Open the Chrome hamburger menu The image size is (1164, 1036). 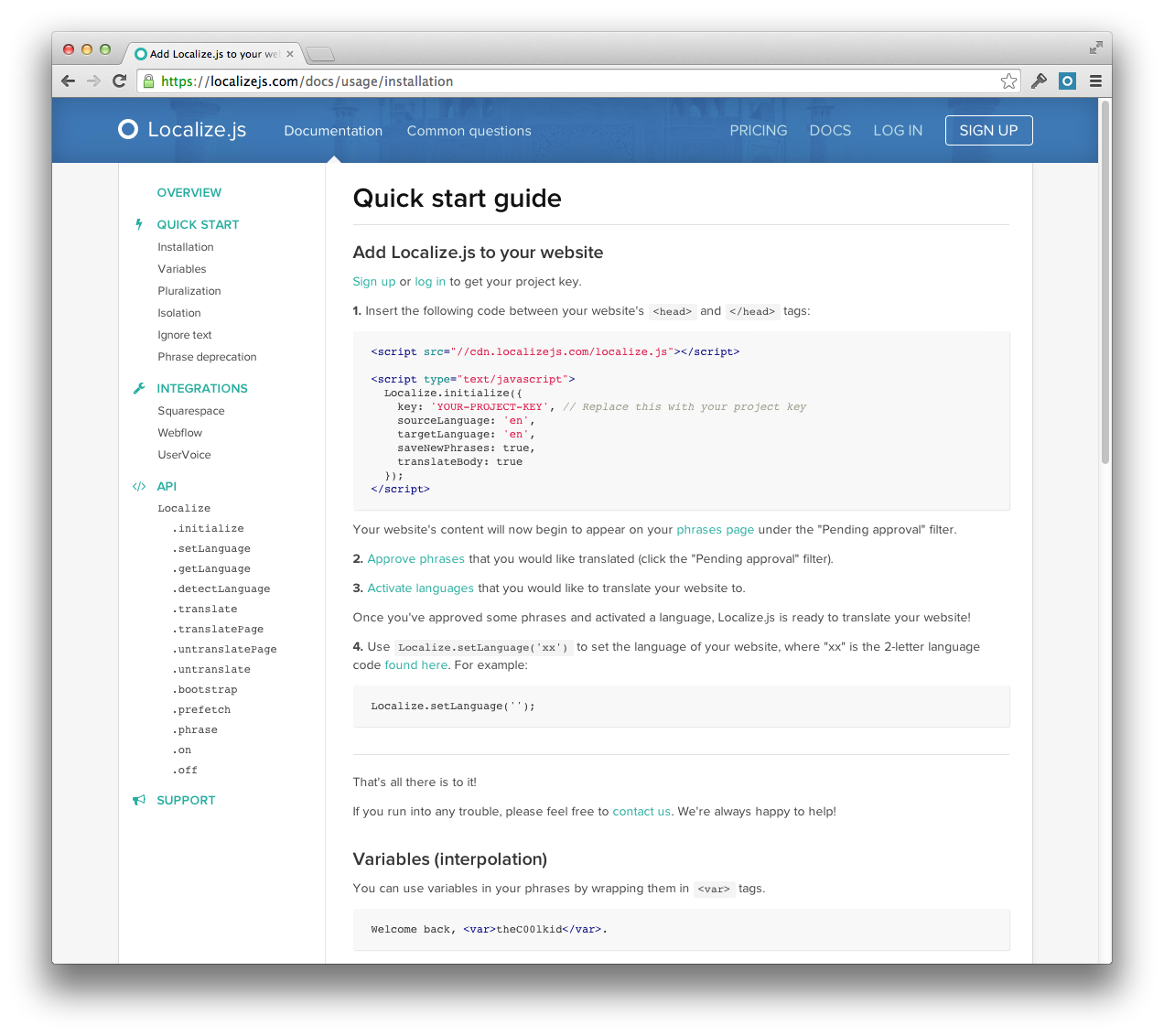tap(1095, 81)
